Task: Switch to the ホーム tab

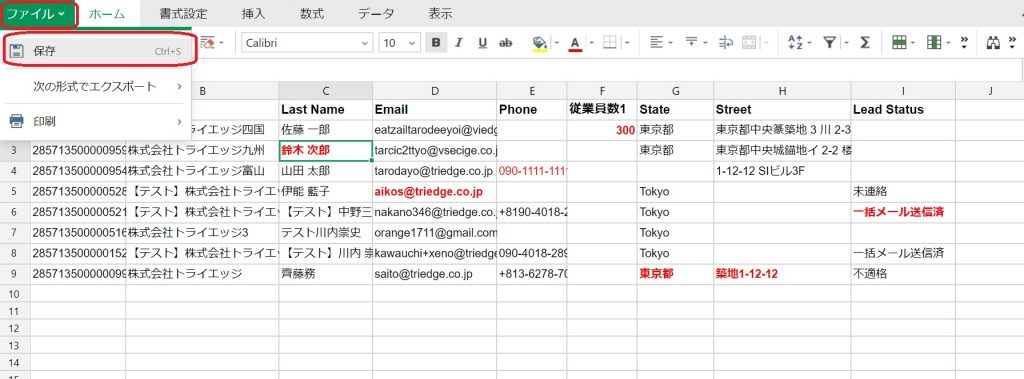Action: (106, 14)
